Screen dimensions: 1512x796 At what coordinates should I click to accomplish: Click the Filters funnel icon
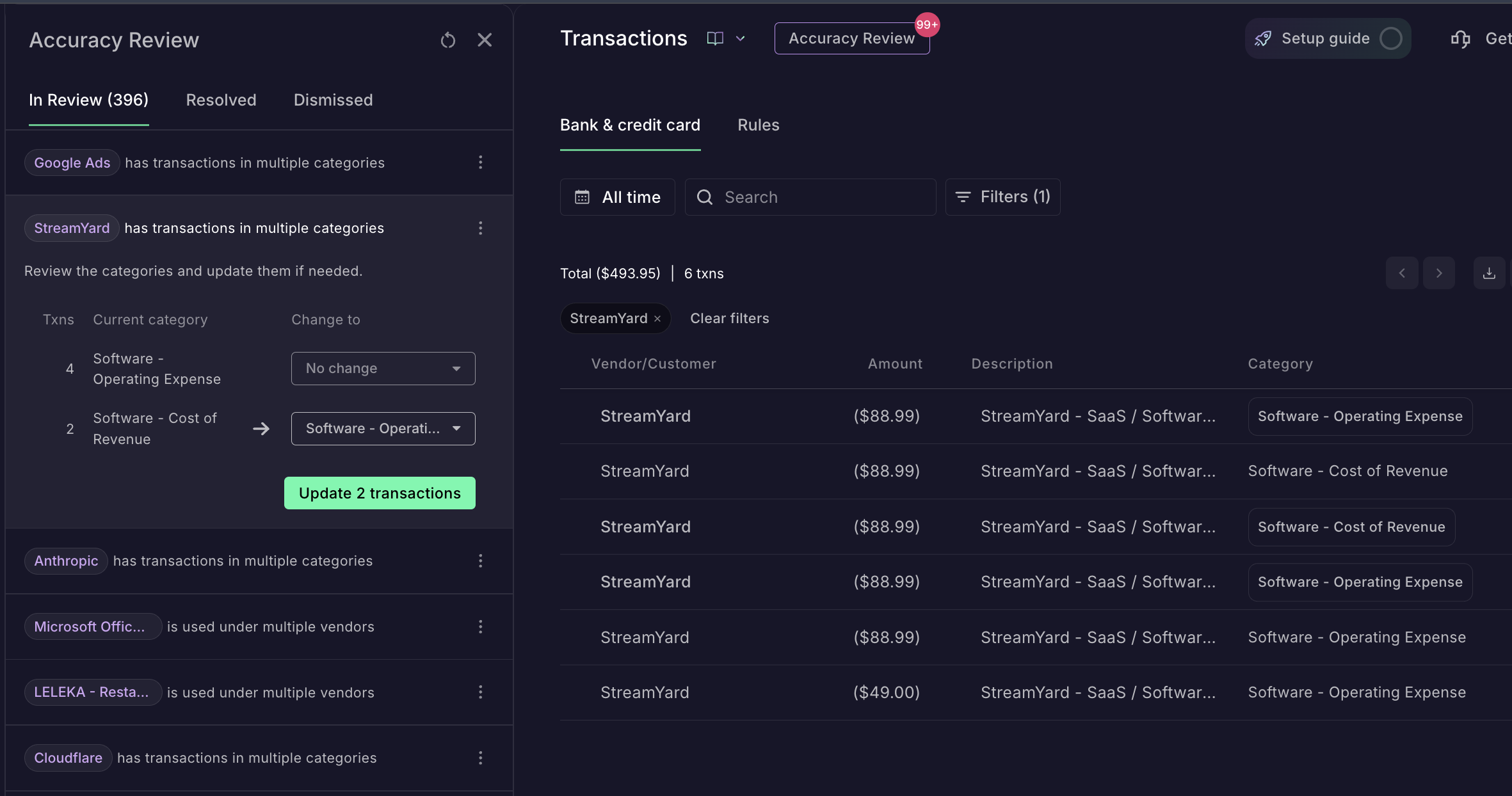[x=963, y=197]
